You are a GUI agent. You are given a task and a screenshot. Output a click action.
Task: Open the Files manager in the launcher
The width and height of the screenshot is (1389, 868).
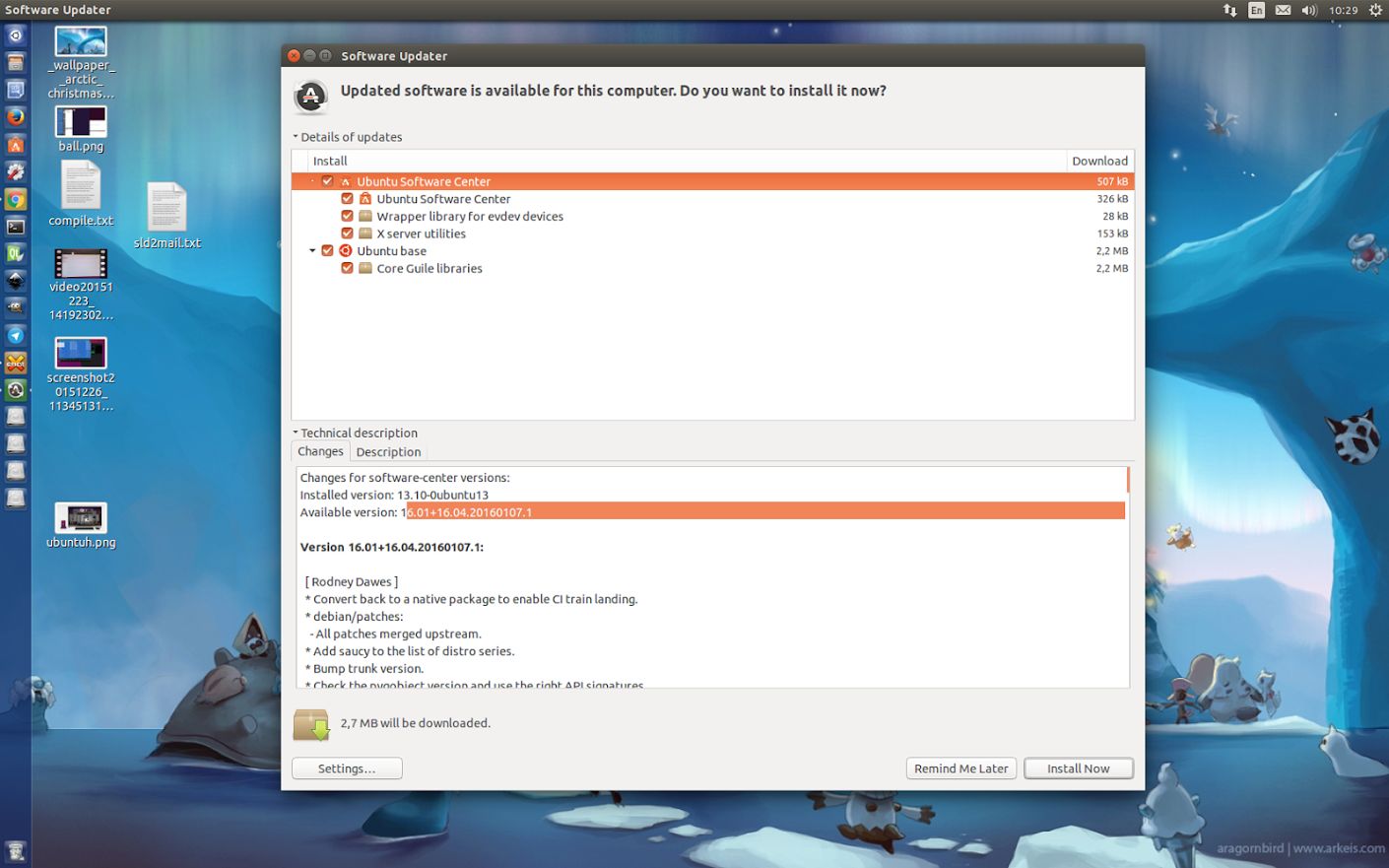pyautogui.click(x=15, y=63)
